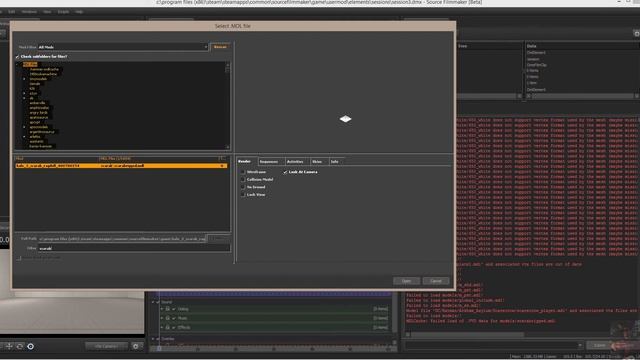Expand the Music track in timeline
The height and width of the screenshot is (360, 640).
tap(162, 318)
